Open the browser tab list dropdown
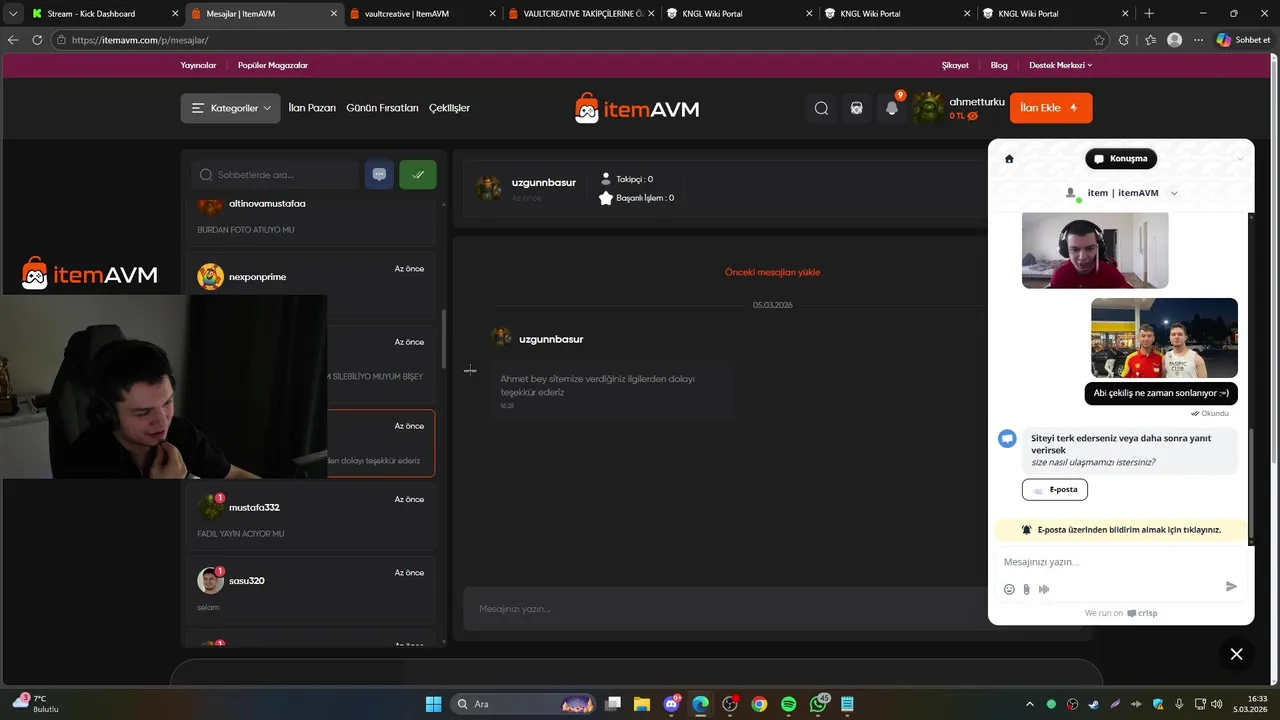1280x720 pixels. (x=12, y=13)
